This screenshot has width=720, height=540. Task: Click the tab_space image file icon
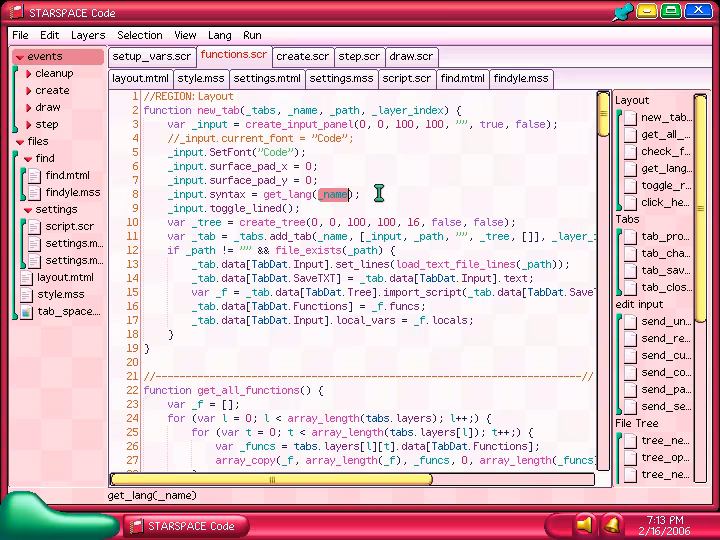(x=27, y=312)
